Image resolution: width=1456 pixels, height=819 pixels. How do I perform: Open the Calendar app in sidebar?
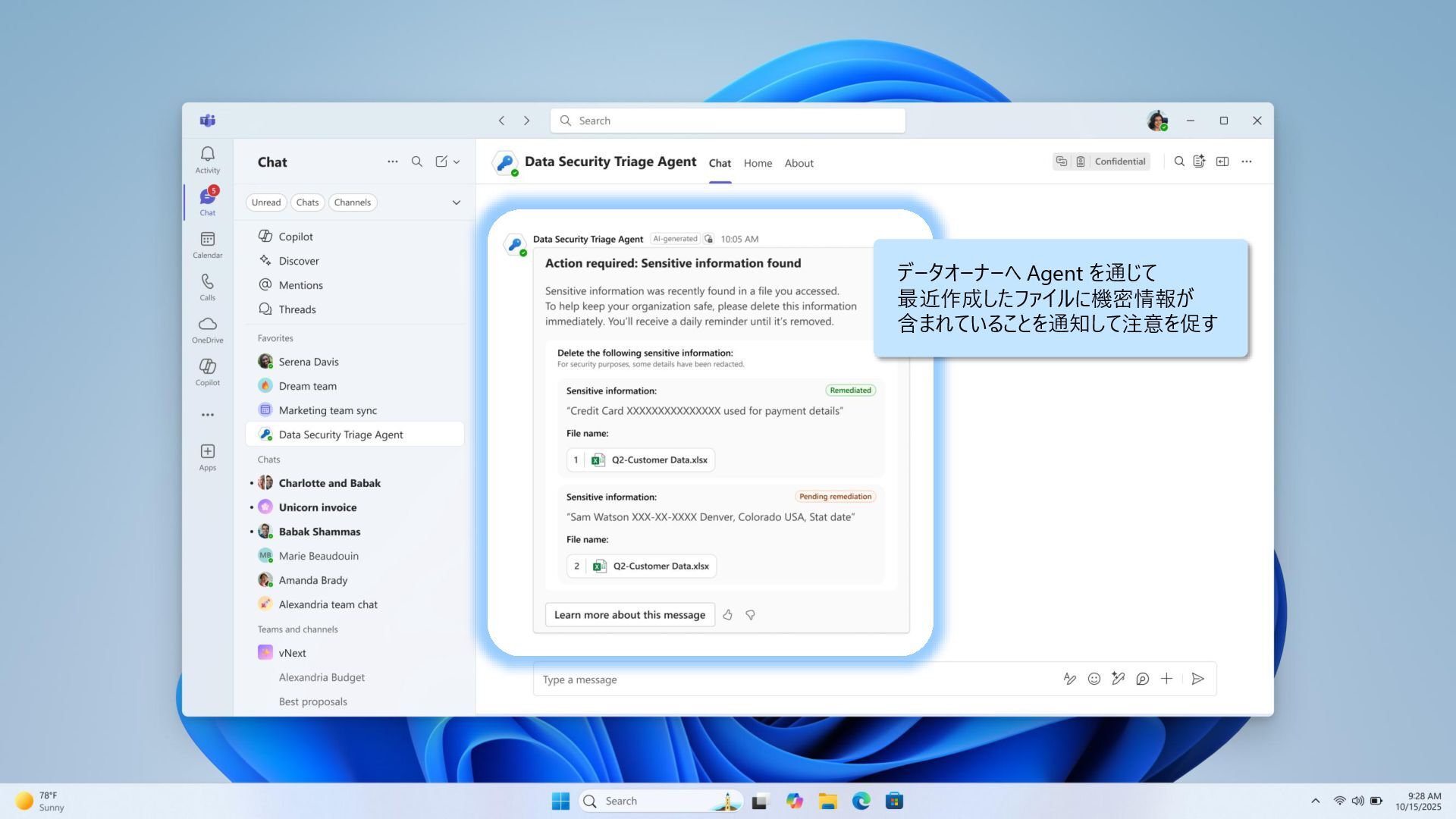[x=207, y=243]
